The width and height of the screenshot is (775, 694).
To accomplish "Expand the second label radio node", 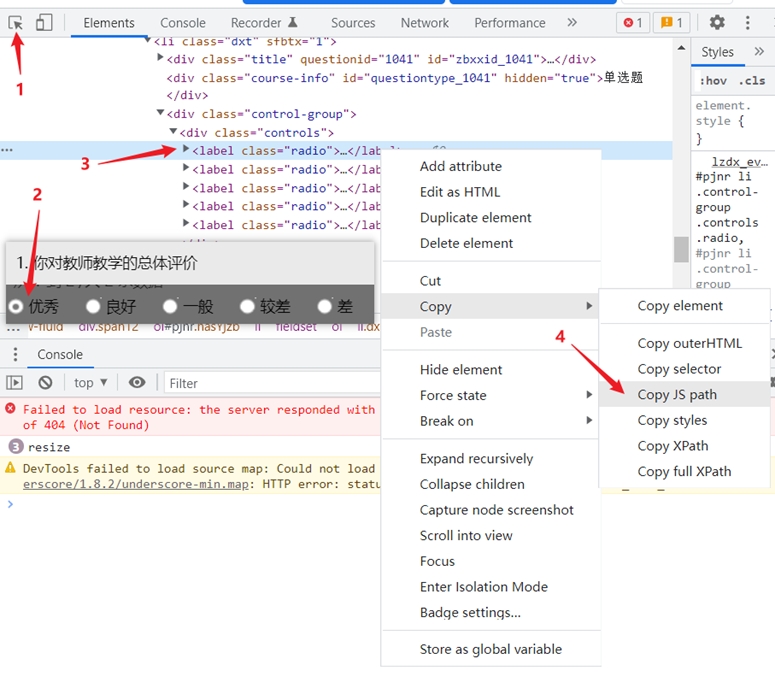I will coord(186,168).
